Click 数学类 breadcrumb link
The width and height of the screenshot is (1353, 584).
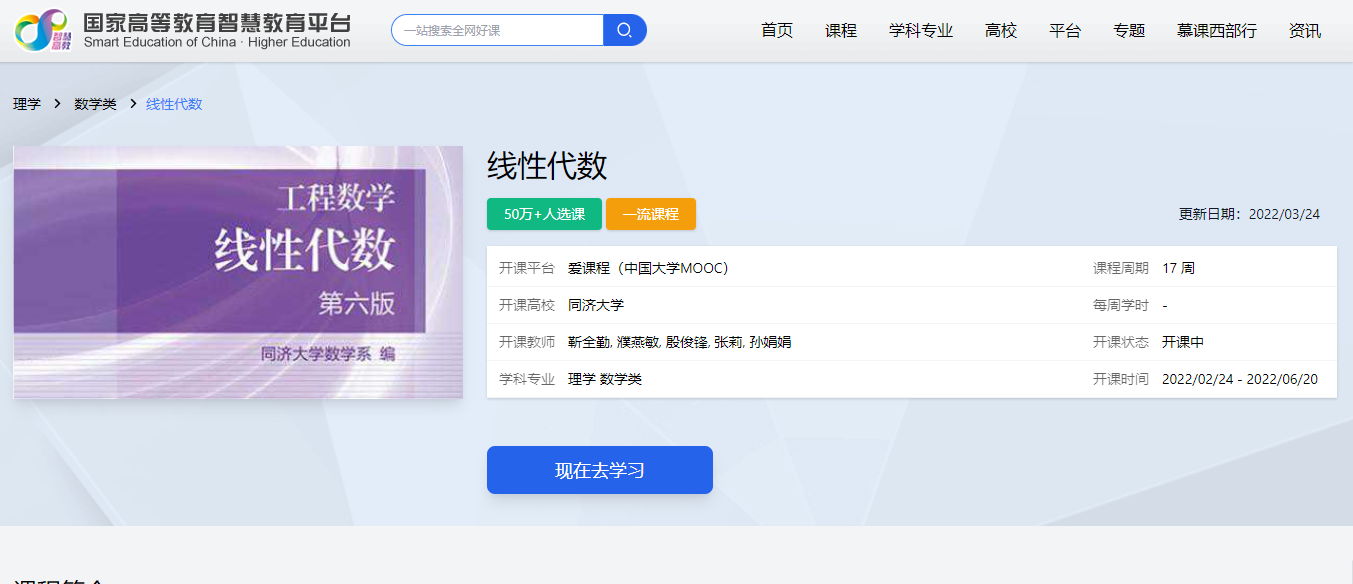click(95, 104)
